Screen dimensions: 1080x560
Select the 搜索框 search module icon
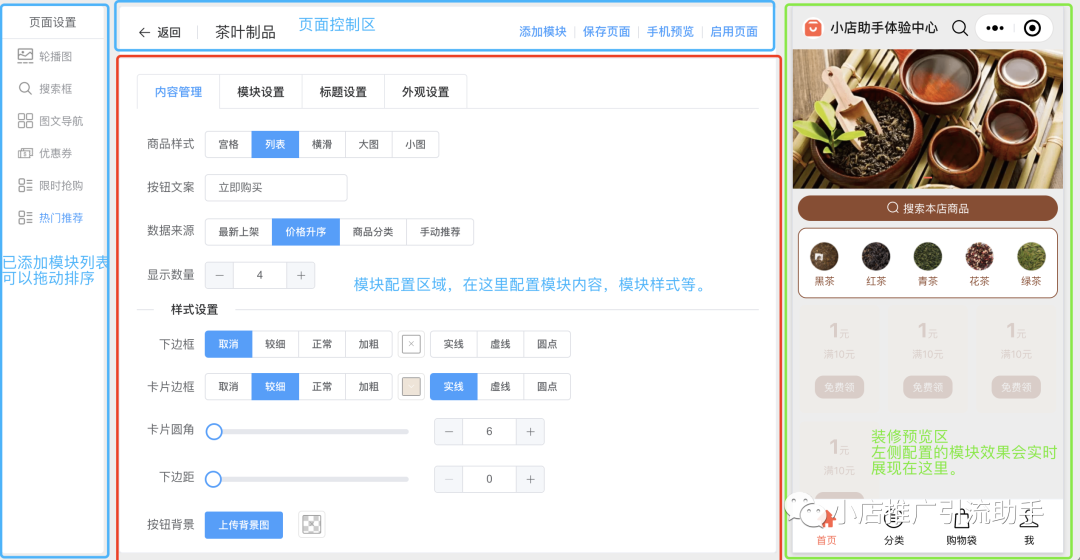click(x=25, y=88)
